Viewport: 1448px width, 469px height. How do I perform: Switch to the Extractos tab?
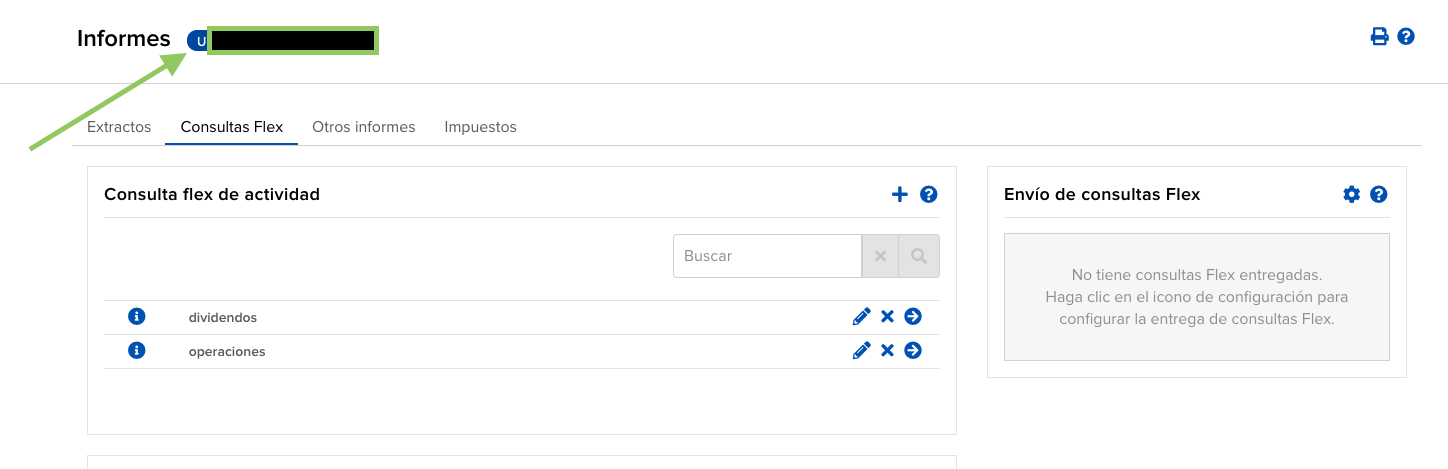tap(119, 127)
